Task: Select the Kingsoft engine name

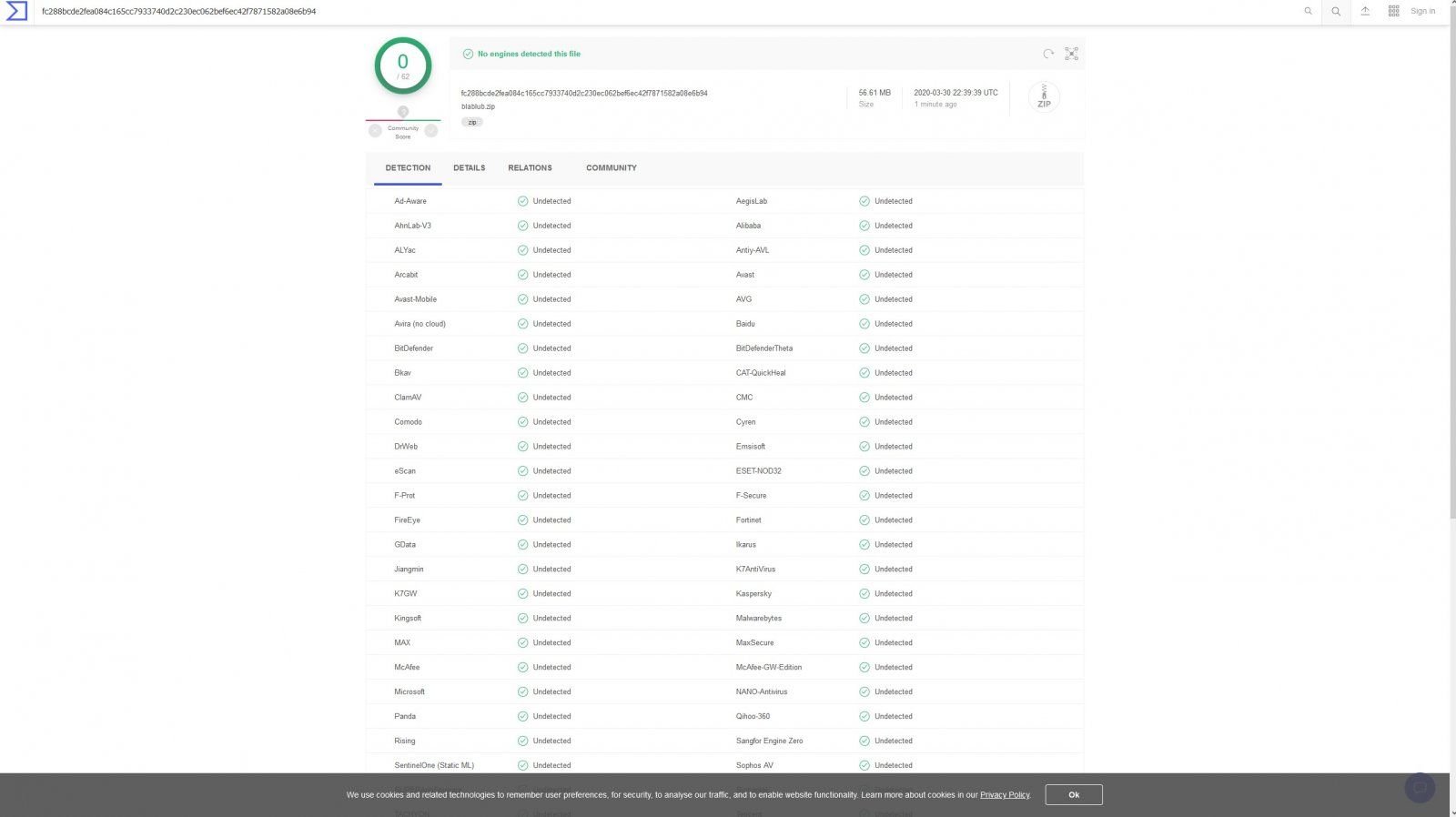Action: pos(408,618)
